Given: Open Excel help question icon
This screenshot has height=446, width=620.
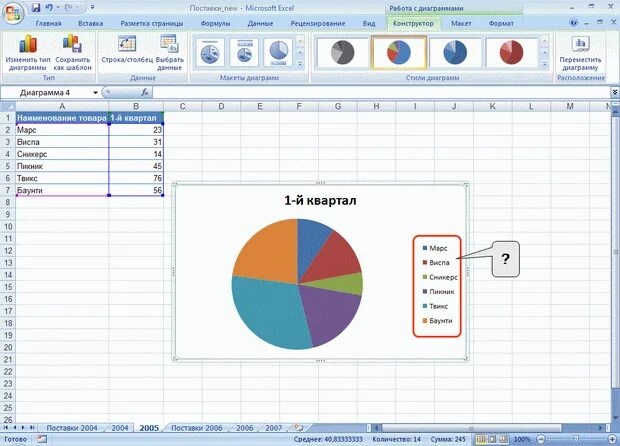Looking at the screenshot, I should [574, 23].
